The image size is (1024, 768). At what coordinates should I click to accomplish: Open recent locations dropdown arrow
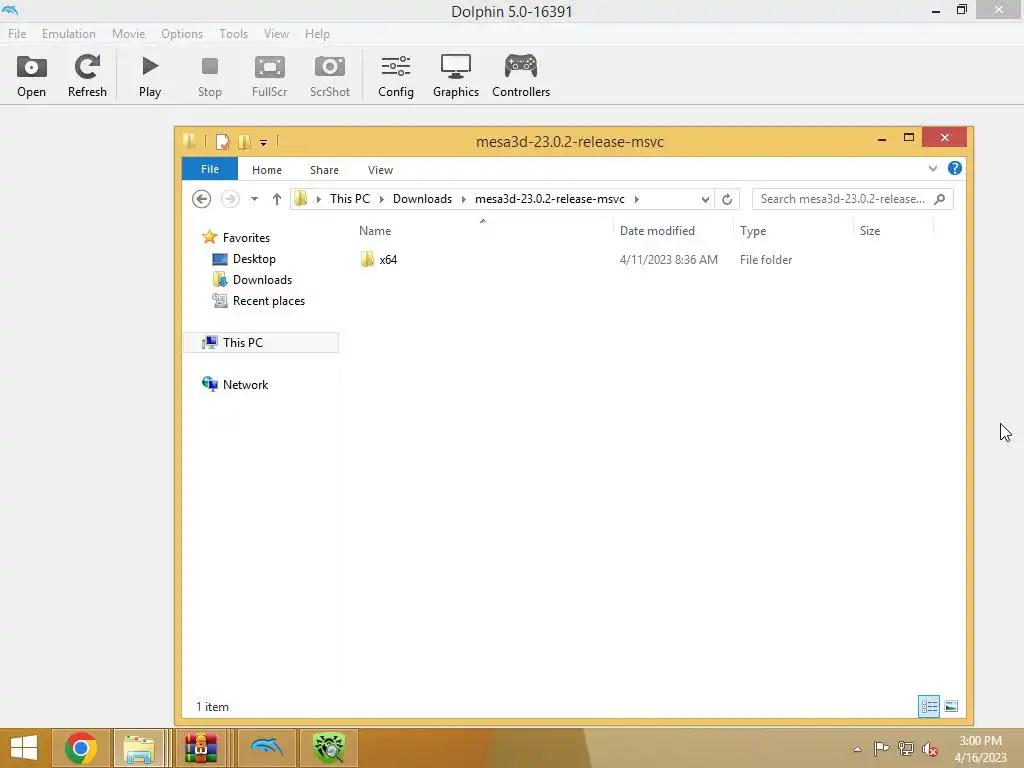254,199
